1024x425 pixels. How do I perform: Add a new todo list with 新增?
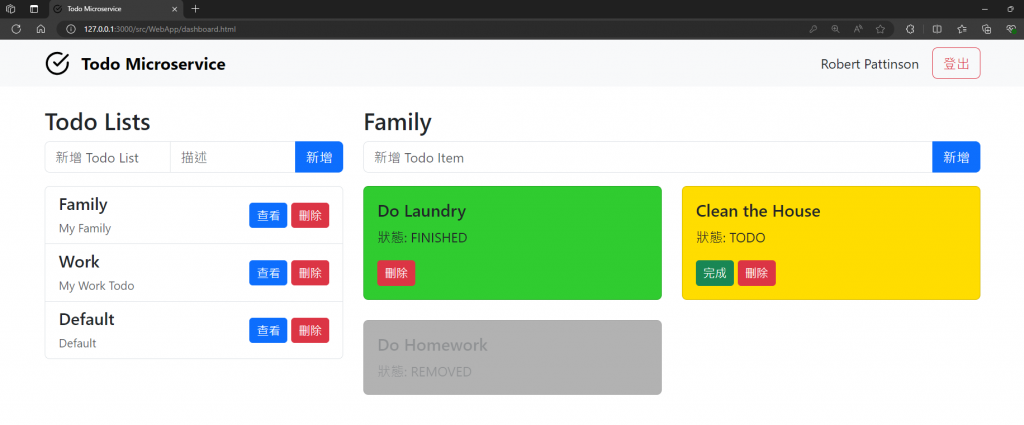coord(319,157)
